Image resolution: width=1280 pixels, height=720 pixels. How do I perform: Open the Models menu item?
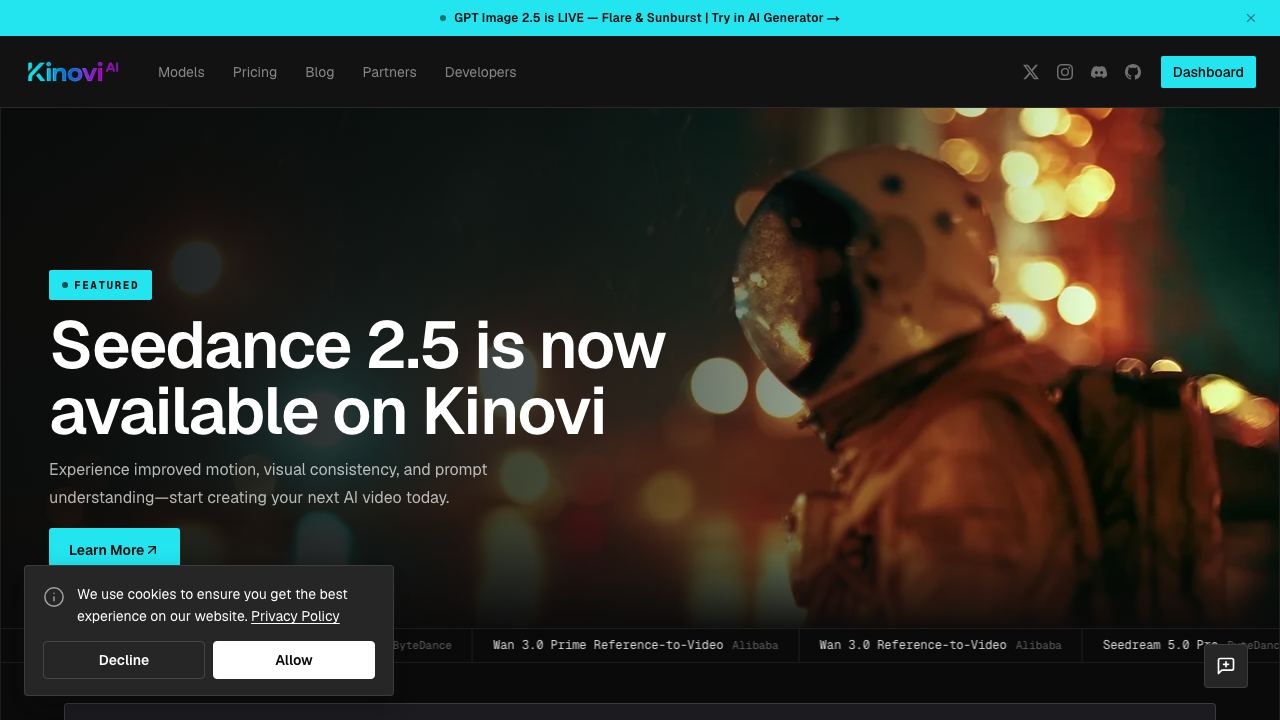[181, 72]
